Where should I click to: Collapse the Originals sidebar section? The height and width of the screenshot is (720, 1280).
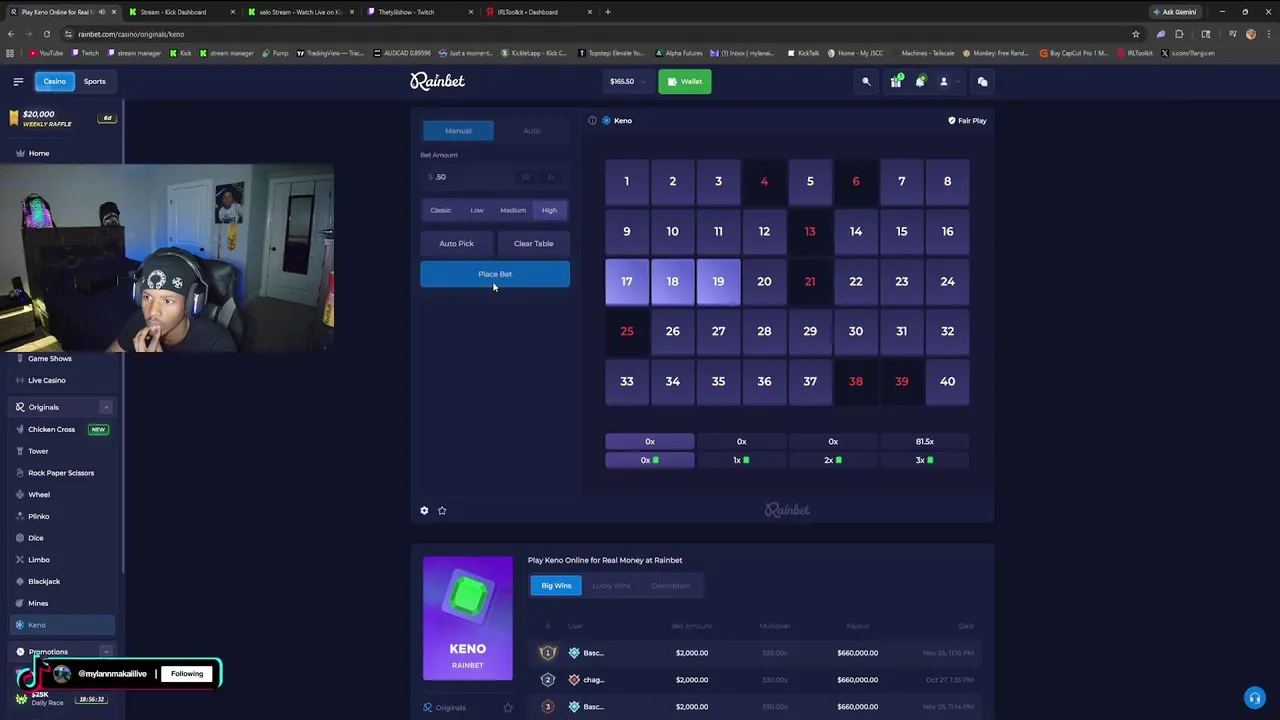[106, 407]
